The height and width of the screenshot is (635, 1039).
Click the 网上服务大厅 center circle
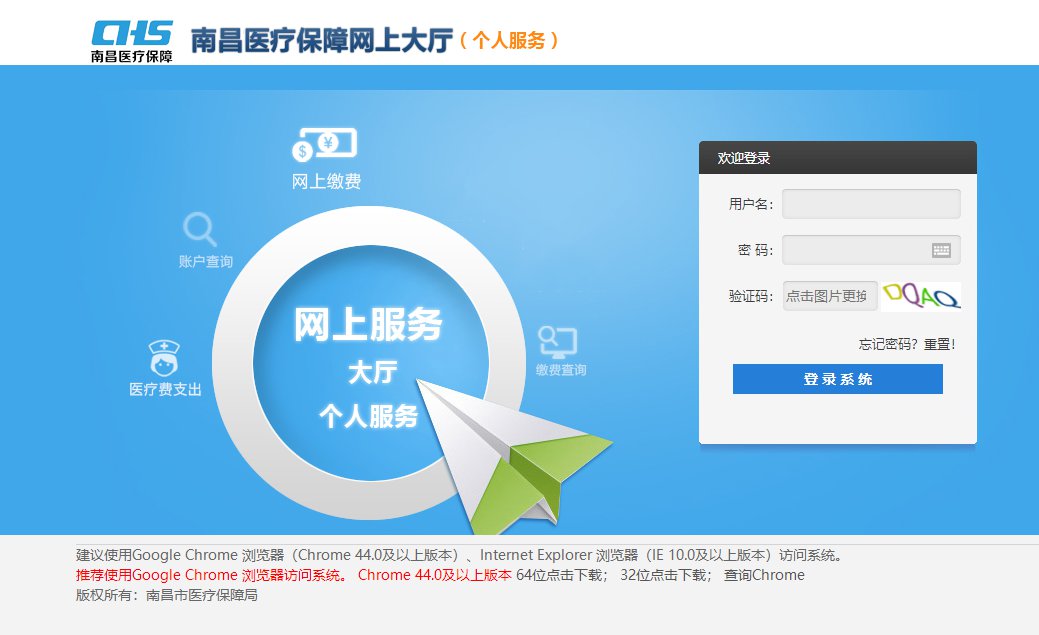(370, 363)
